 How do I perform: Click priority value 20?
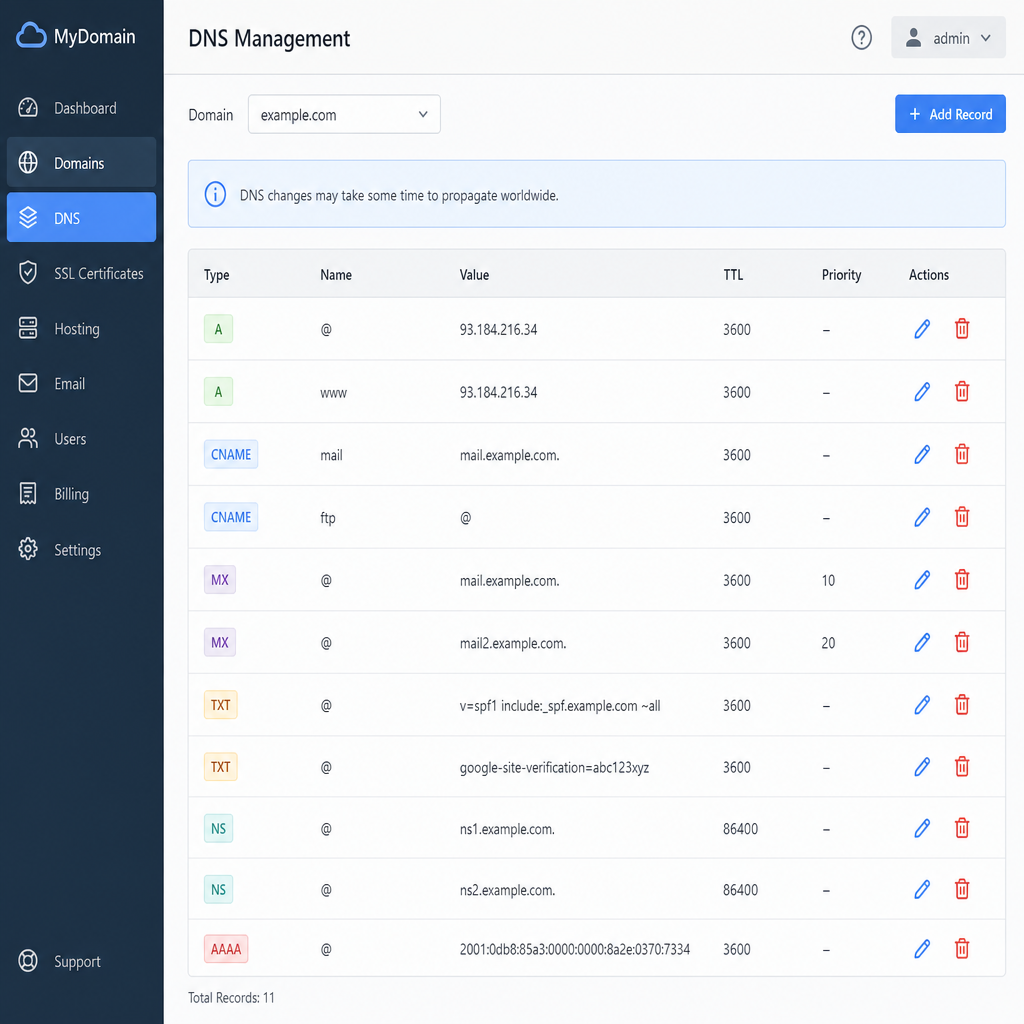click(x=828, y=643)
